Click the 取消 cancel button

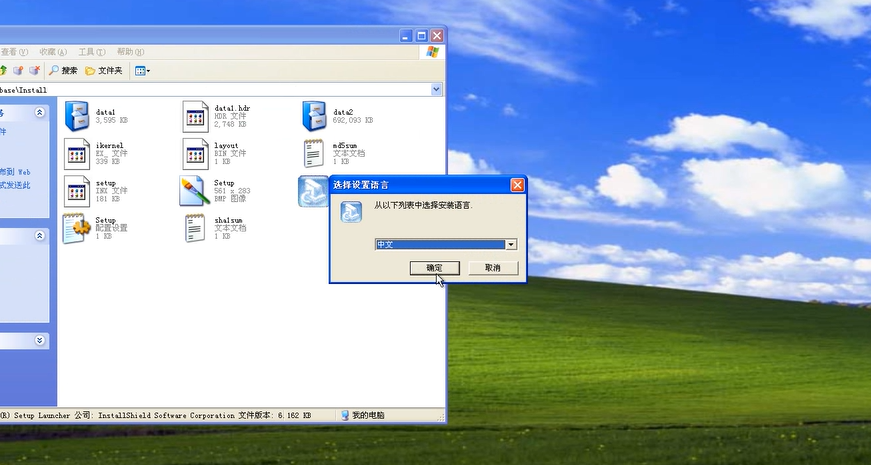click(x=493, y=268)
